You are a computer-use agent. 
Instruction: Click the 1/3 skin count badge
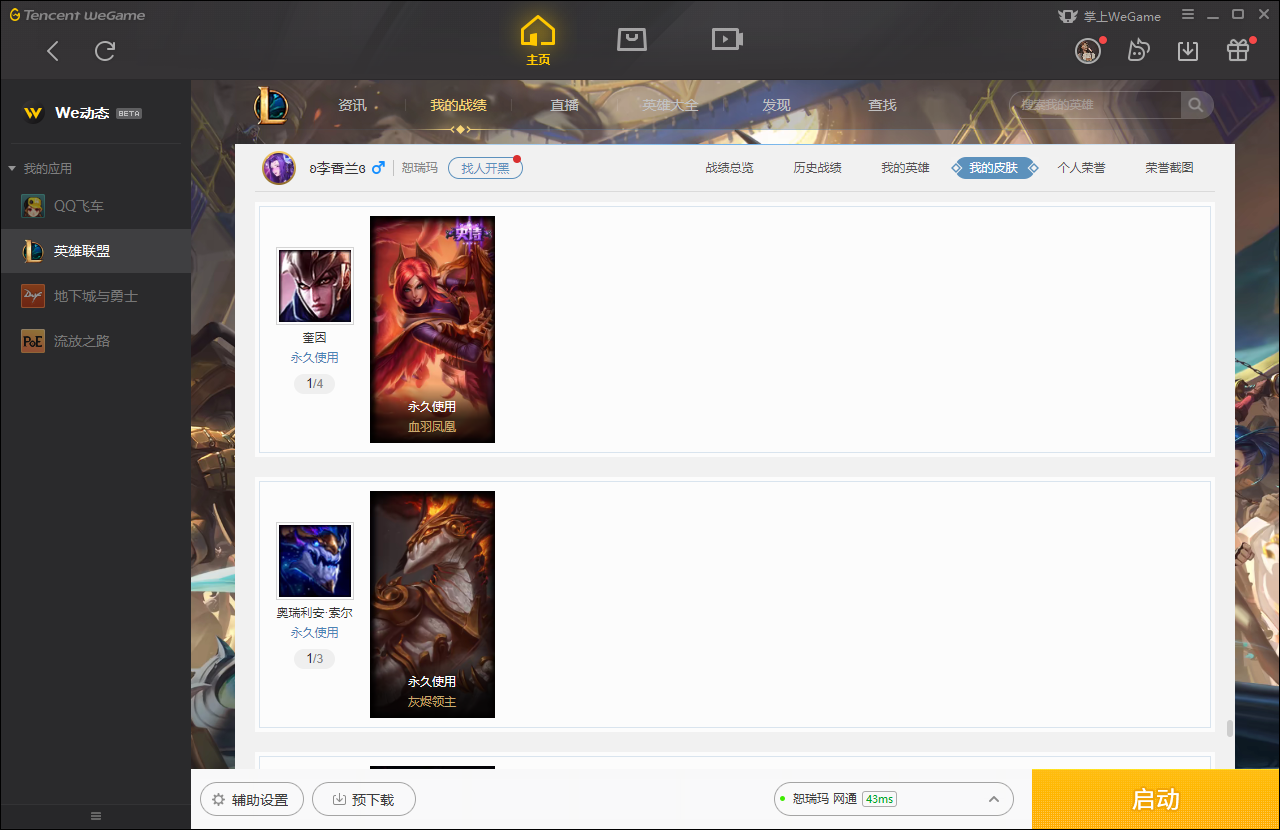[314, 659]
